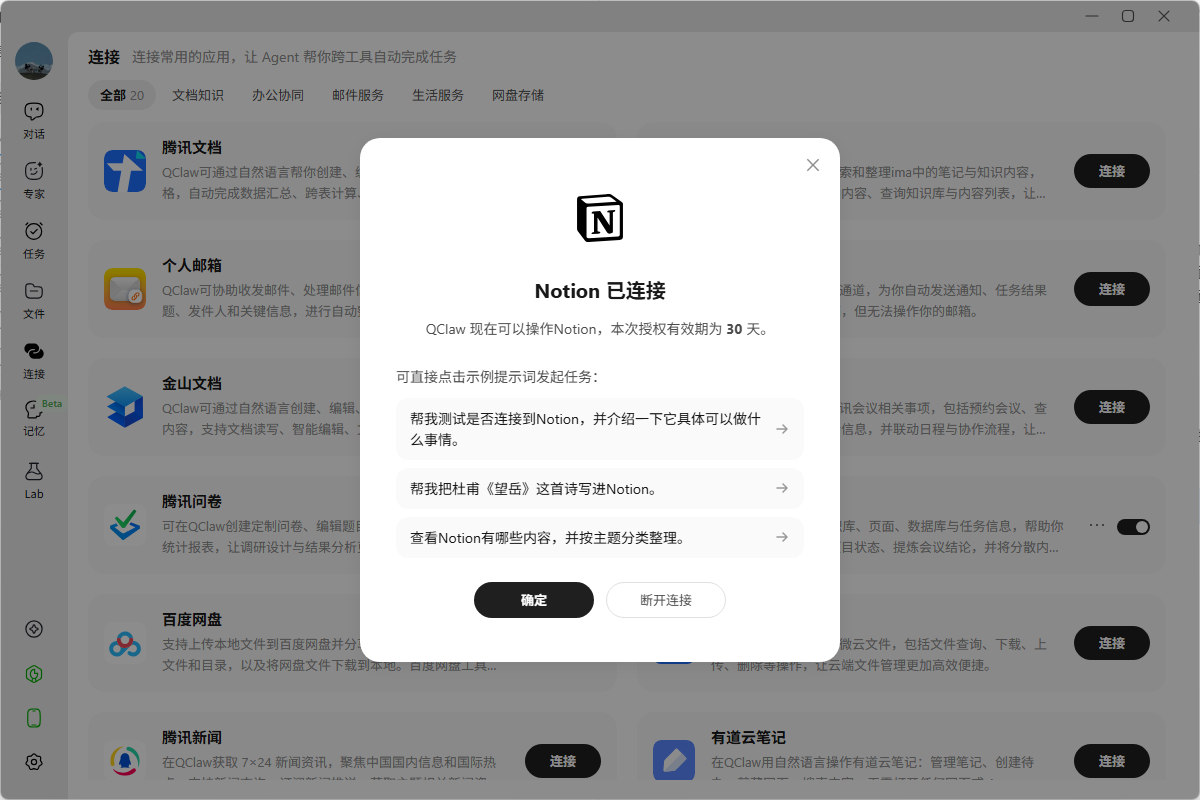Select prompt 帮我把杜甫《望岳》这首诗写进Notion
Image resolution: width=1200 pixels, height=800 pixels.
tap(600, 488)
